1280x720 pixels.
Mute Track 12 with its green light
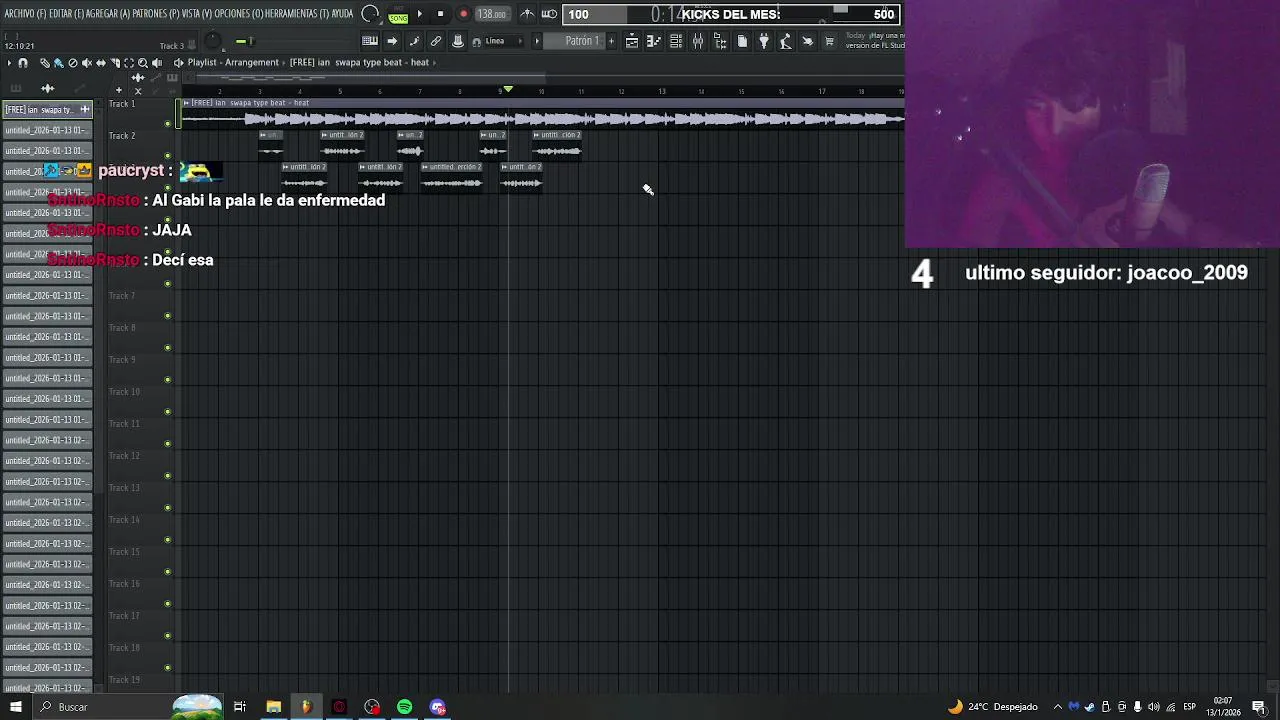[168, 476]
